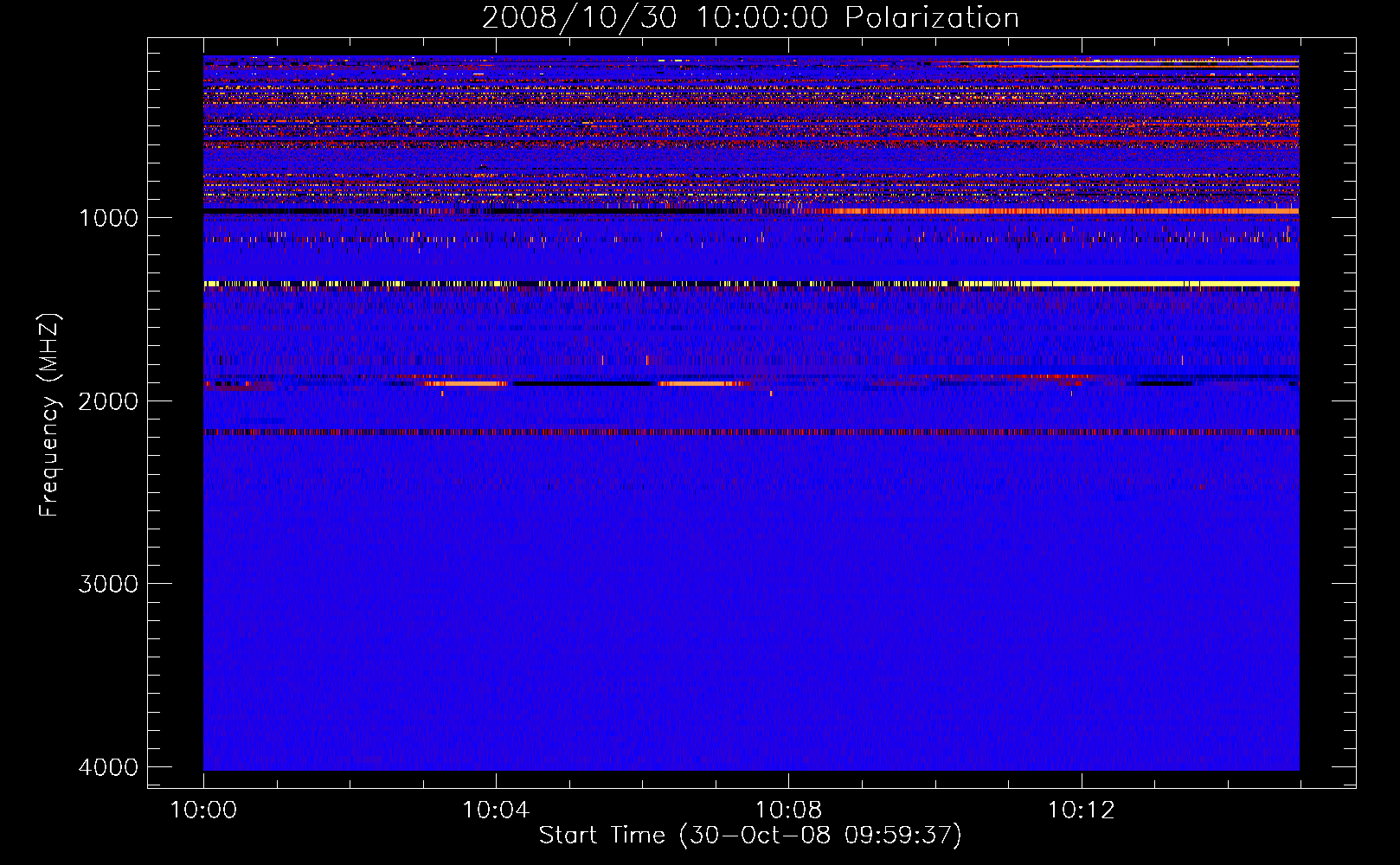Click the 3000 frequency tick label
1400x865 pixels.
pyautogui.click(x=109, y=584)
